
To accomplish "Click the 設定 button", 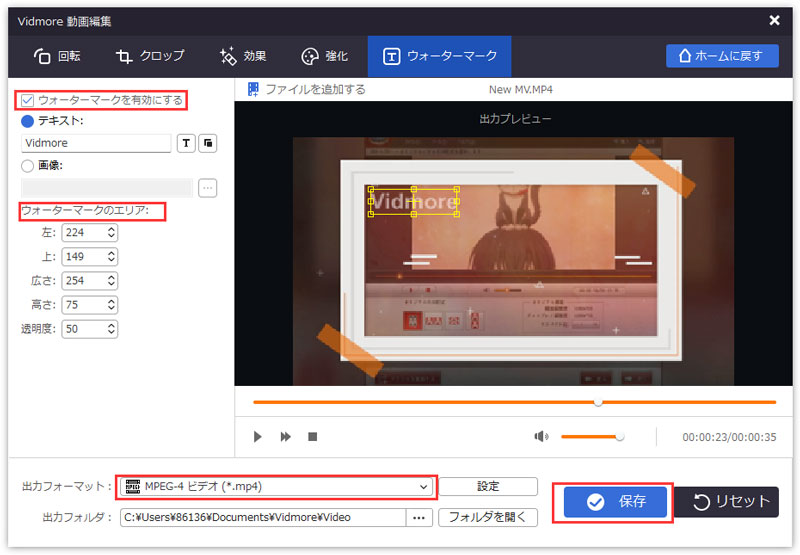I will tap(488, 487).
